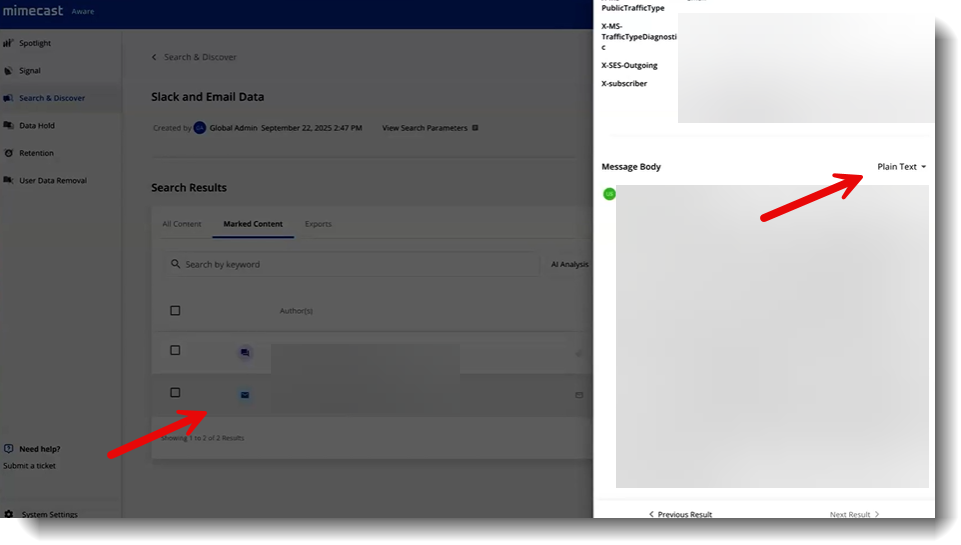Click the green avatar in Message Body

pos(609,194)
